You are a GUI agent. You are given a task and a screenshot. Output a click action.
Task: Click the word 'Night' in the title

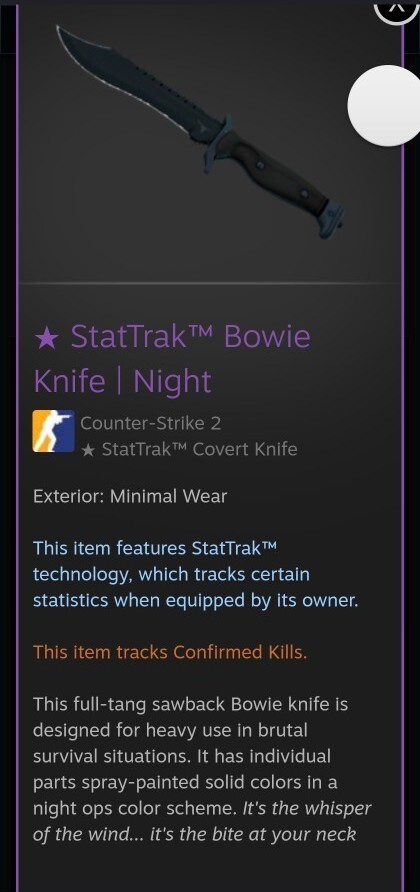point(172,381)
